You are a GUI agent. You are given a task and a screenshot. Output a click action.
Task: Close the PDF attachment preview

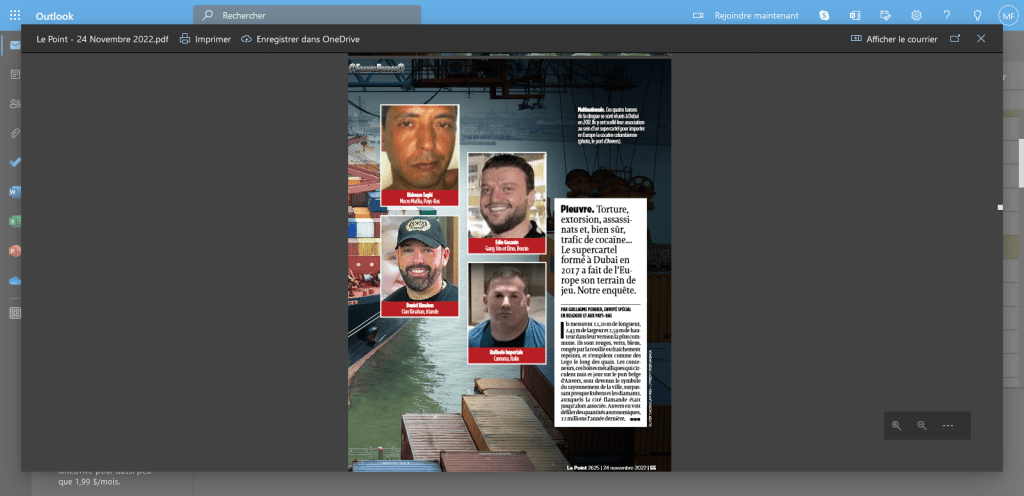[x=981, y=39]
